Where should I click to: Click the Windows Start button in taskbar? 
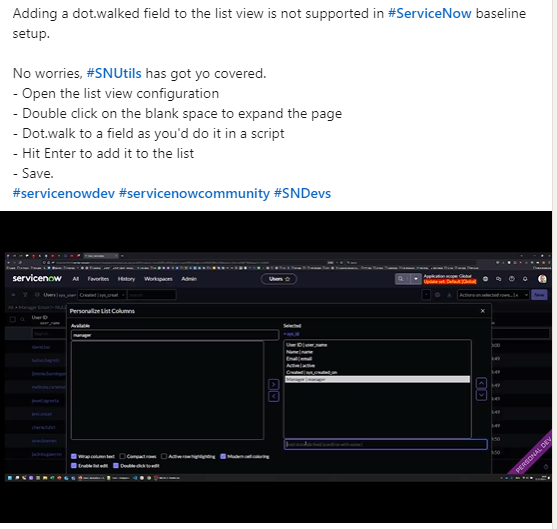click(x=10, y=478)
